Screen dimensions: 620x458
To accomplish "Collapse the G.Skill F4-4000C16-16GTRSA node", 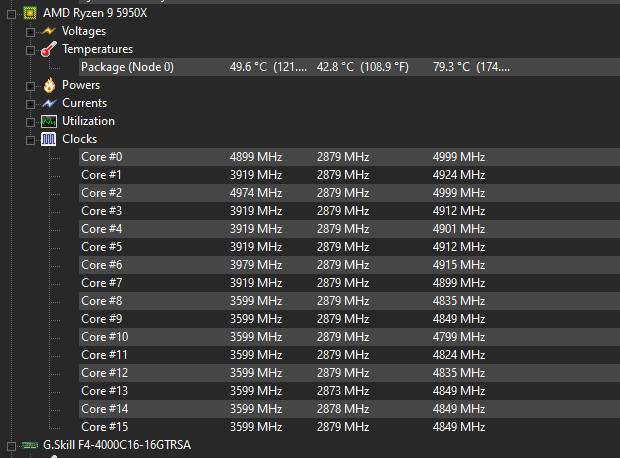I will (11, 447).
